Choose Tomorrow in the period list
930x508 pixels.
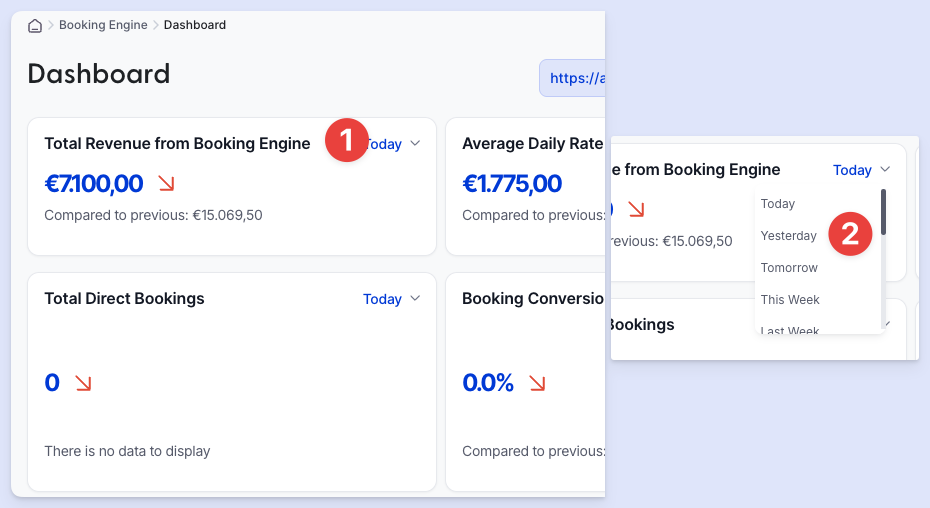click(789, 268)
